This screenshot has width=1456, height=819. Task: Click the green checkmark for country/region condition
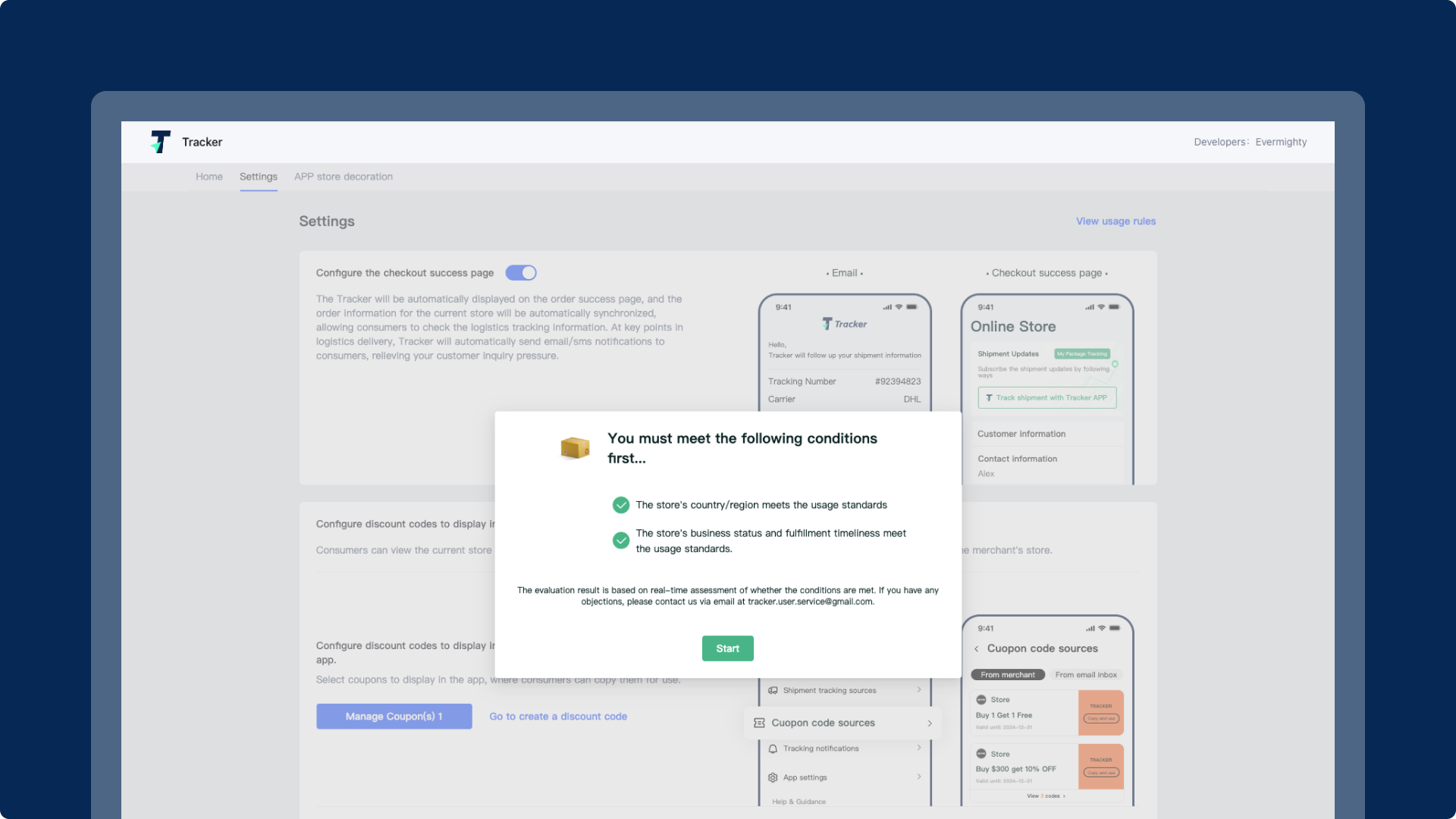[621, 505]
